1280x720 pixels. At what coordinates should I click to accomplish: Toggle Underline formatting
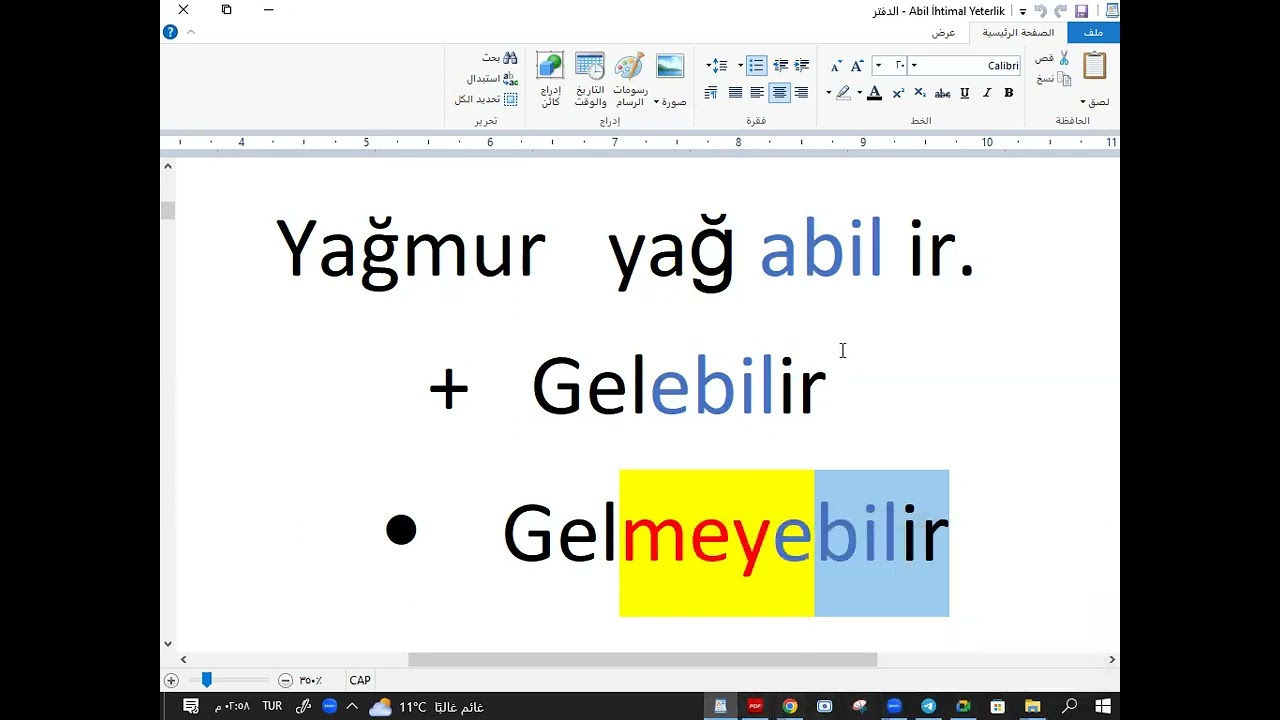965,93
